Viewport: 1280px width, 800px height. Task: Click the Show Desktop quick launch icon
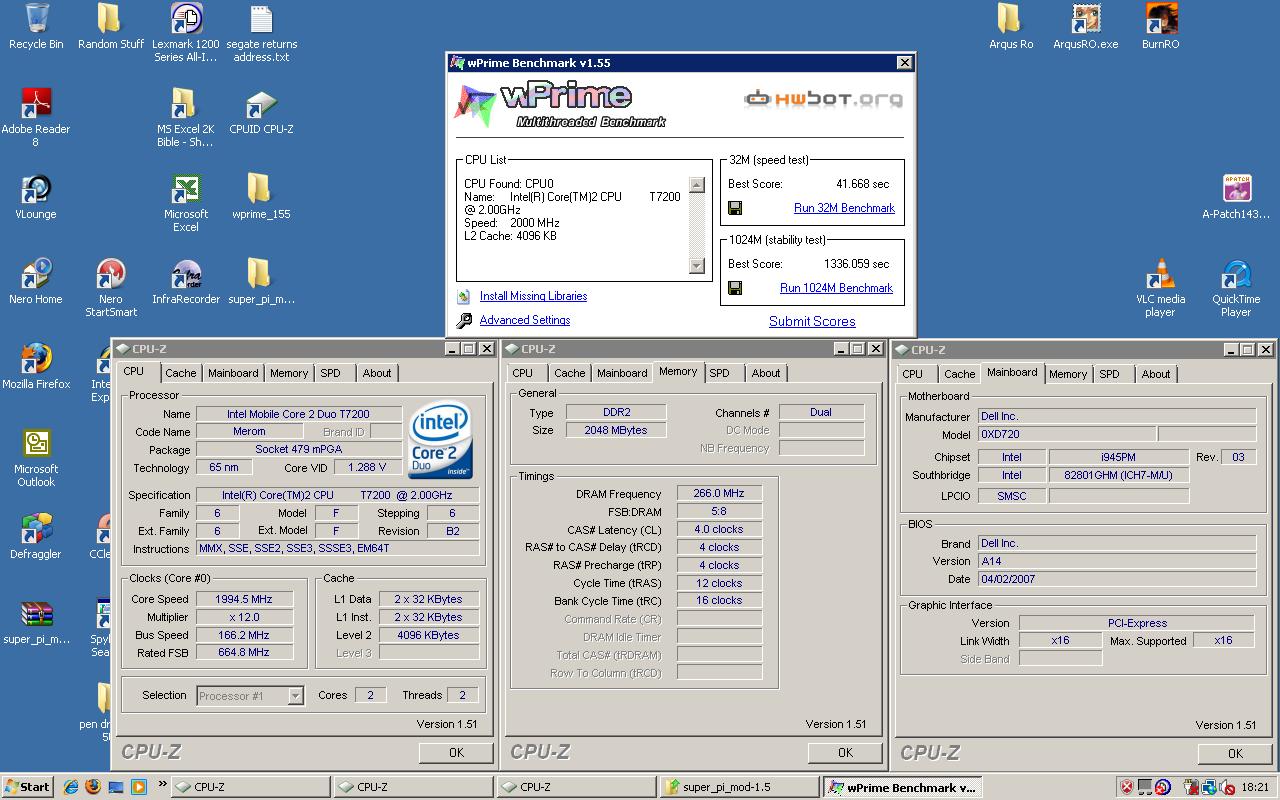pos(116,787)
